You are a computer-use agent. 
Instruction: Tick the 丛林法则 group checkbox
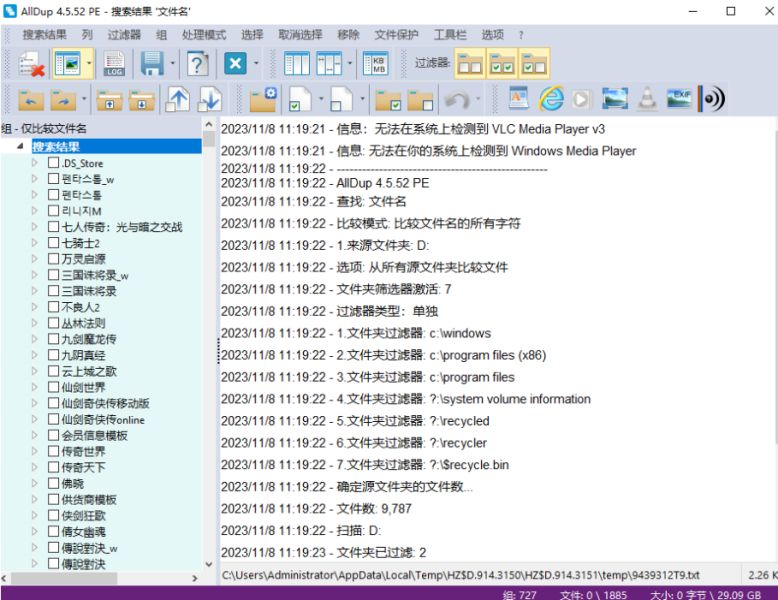(x=54, y=323)
